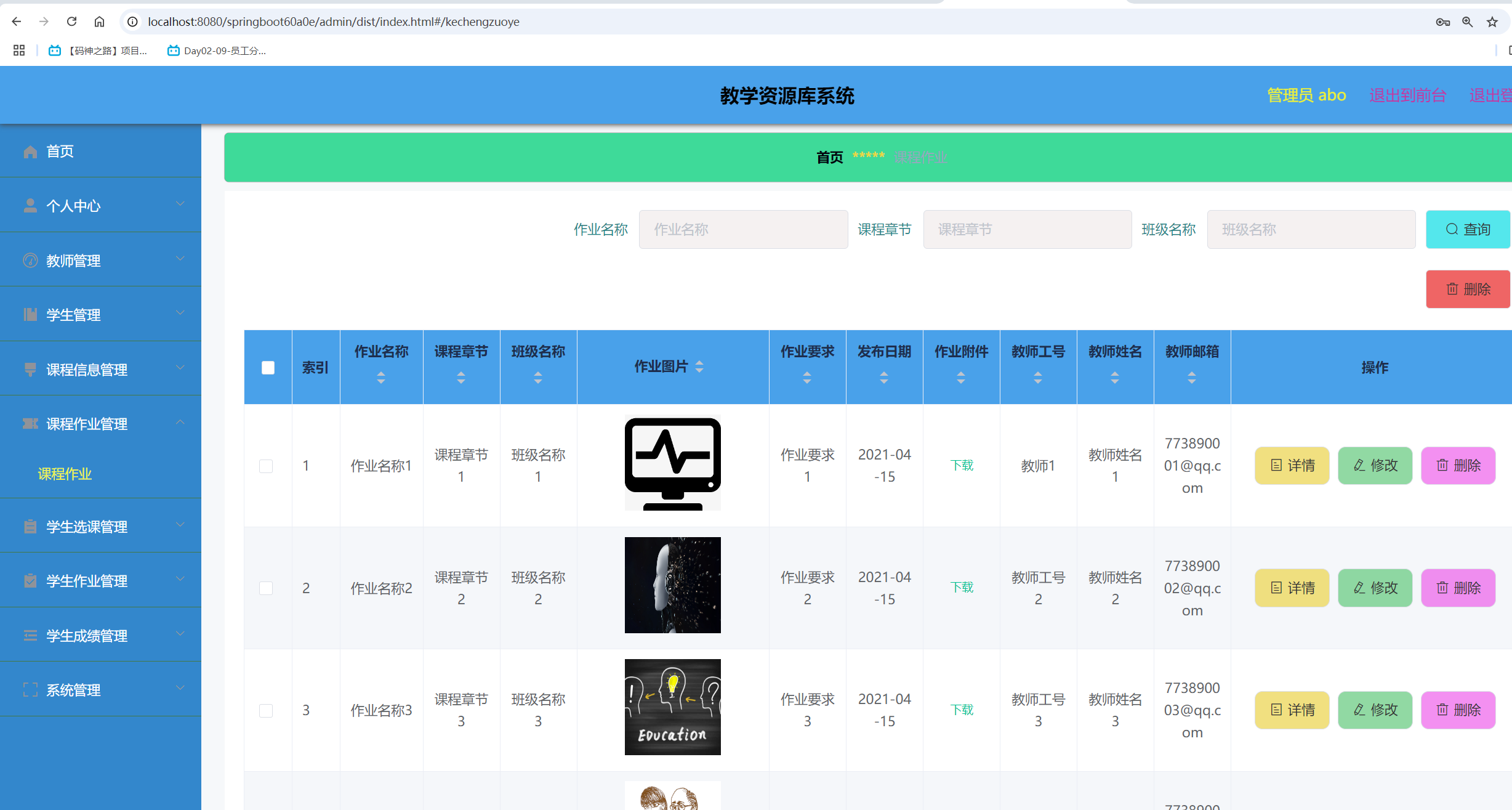
Task: Click the browser reload page icon
Action: (71, 22)
